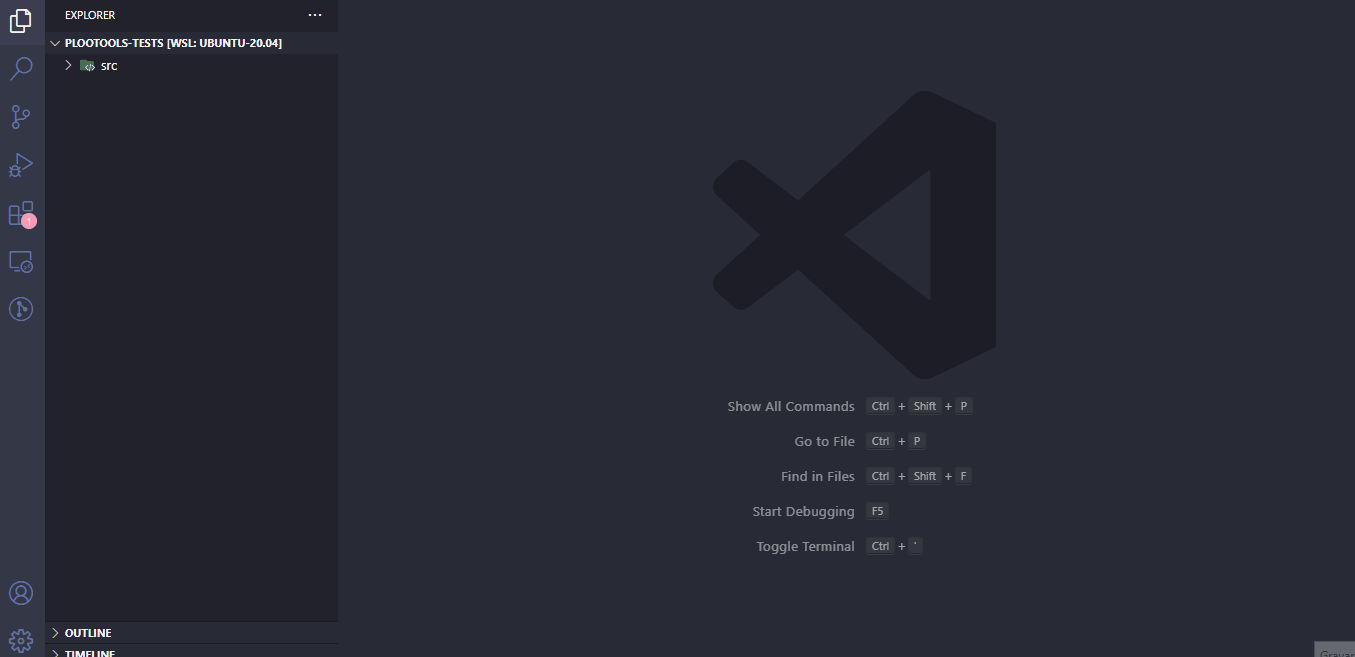Expand the OUTLINE panel
Screen dimensions: 1355x657
[x=191, y=633]
